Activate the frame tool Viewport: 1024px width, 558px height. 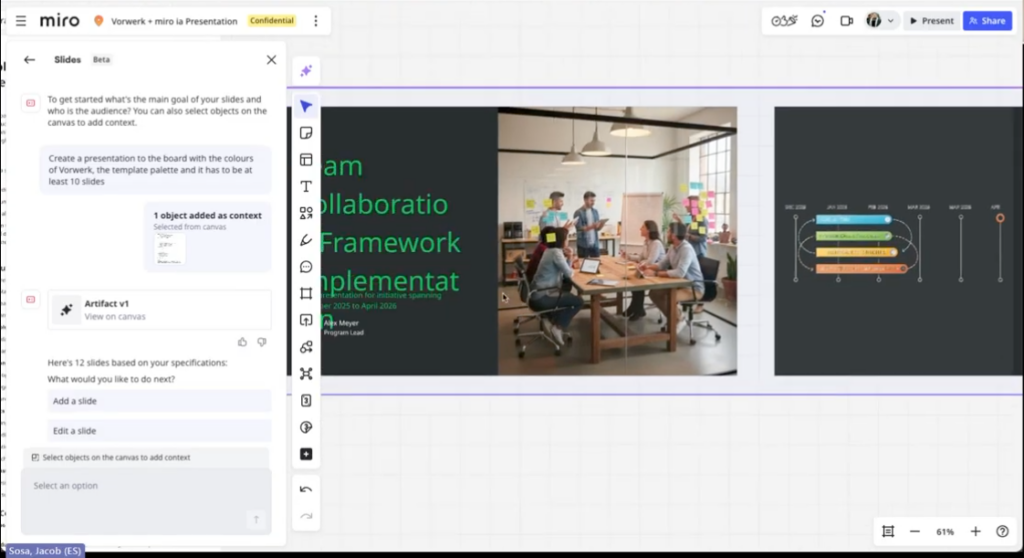[306, 293]
